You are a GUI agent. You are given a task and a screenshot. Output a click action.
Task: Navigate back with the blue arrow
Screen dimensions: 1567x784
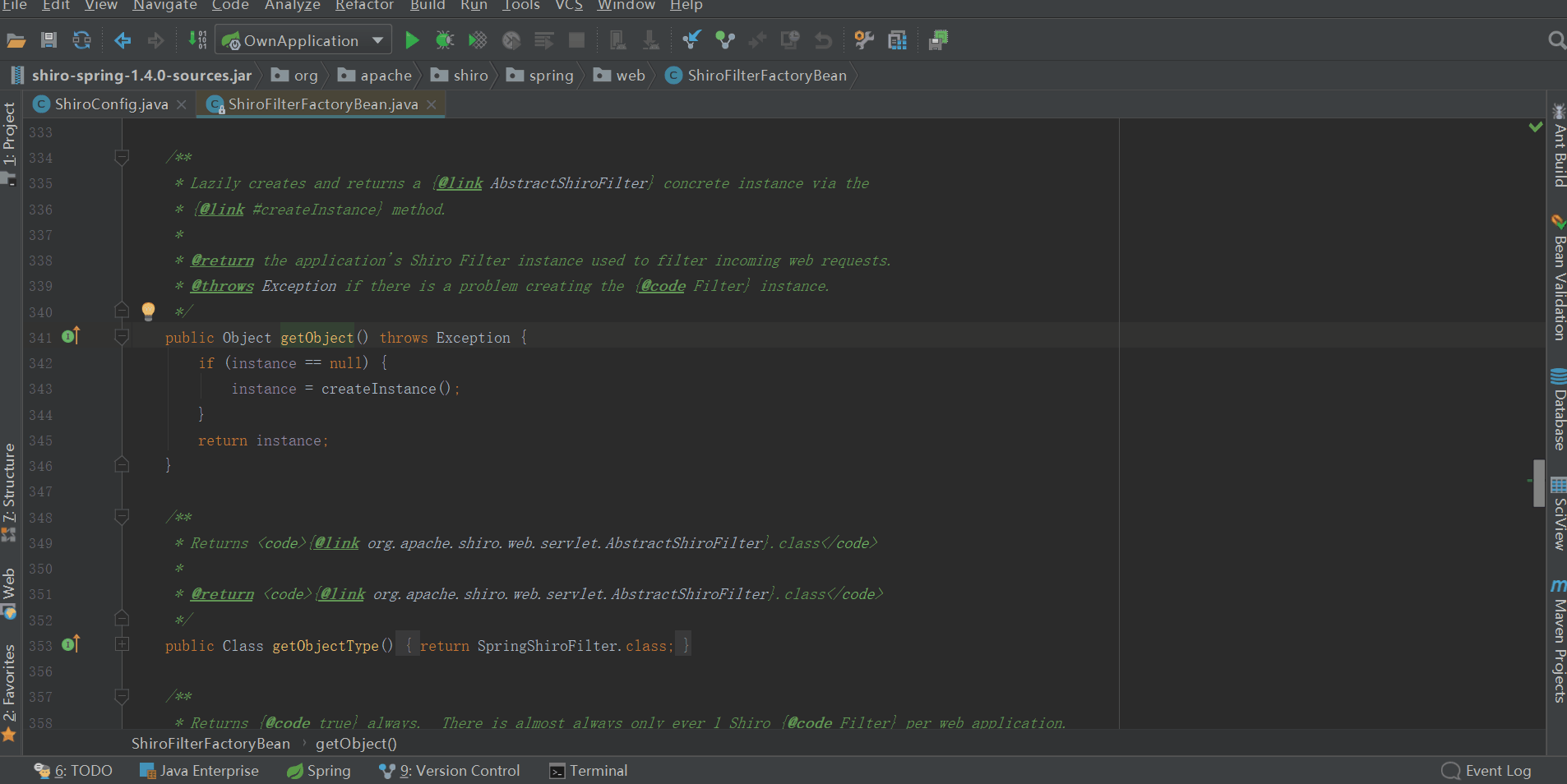pyautogui.click(x=122, y=40)
